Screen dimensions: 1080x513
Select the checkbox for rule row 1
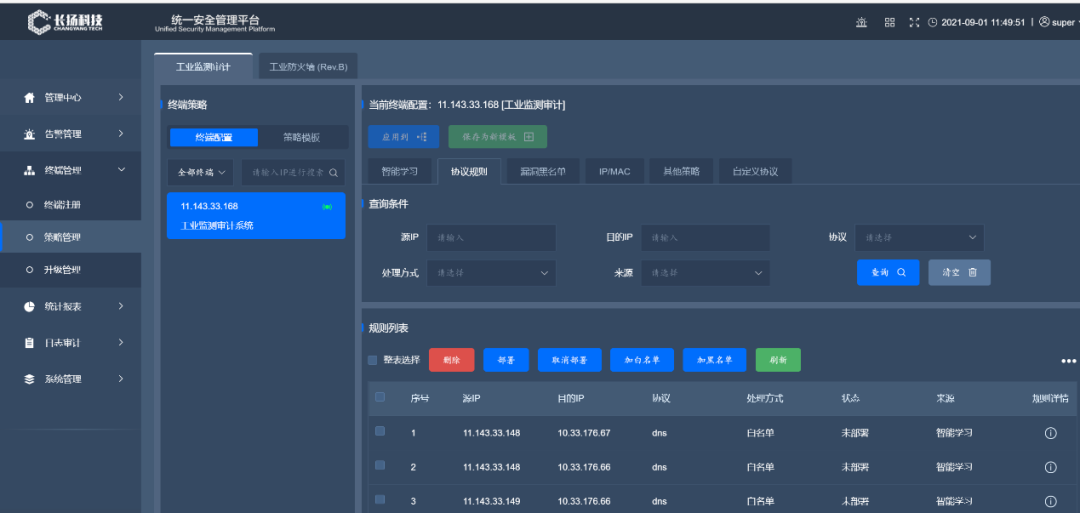pyautogui.click(x=380, y=432)
